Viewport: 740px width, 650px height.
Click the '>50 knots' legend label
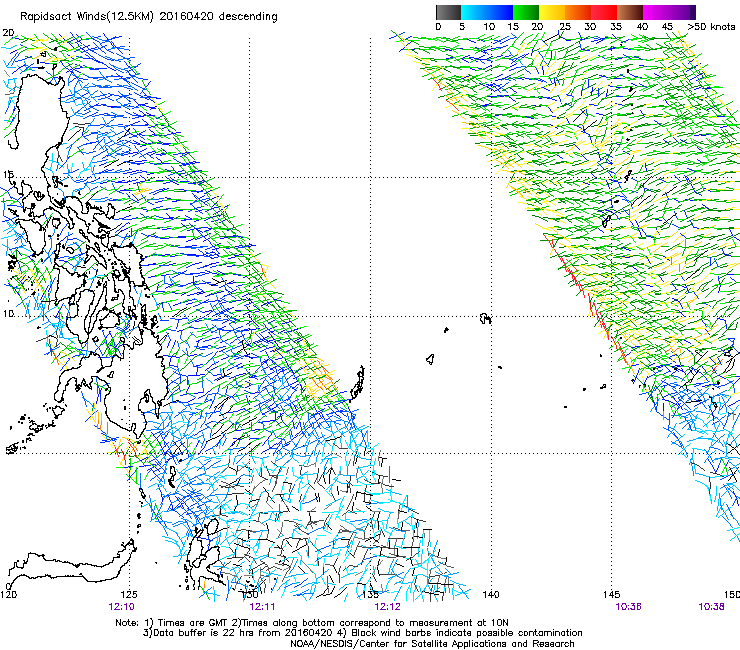click(x=711, y=27)
